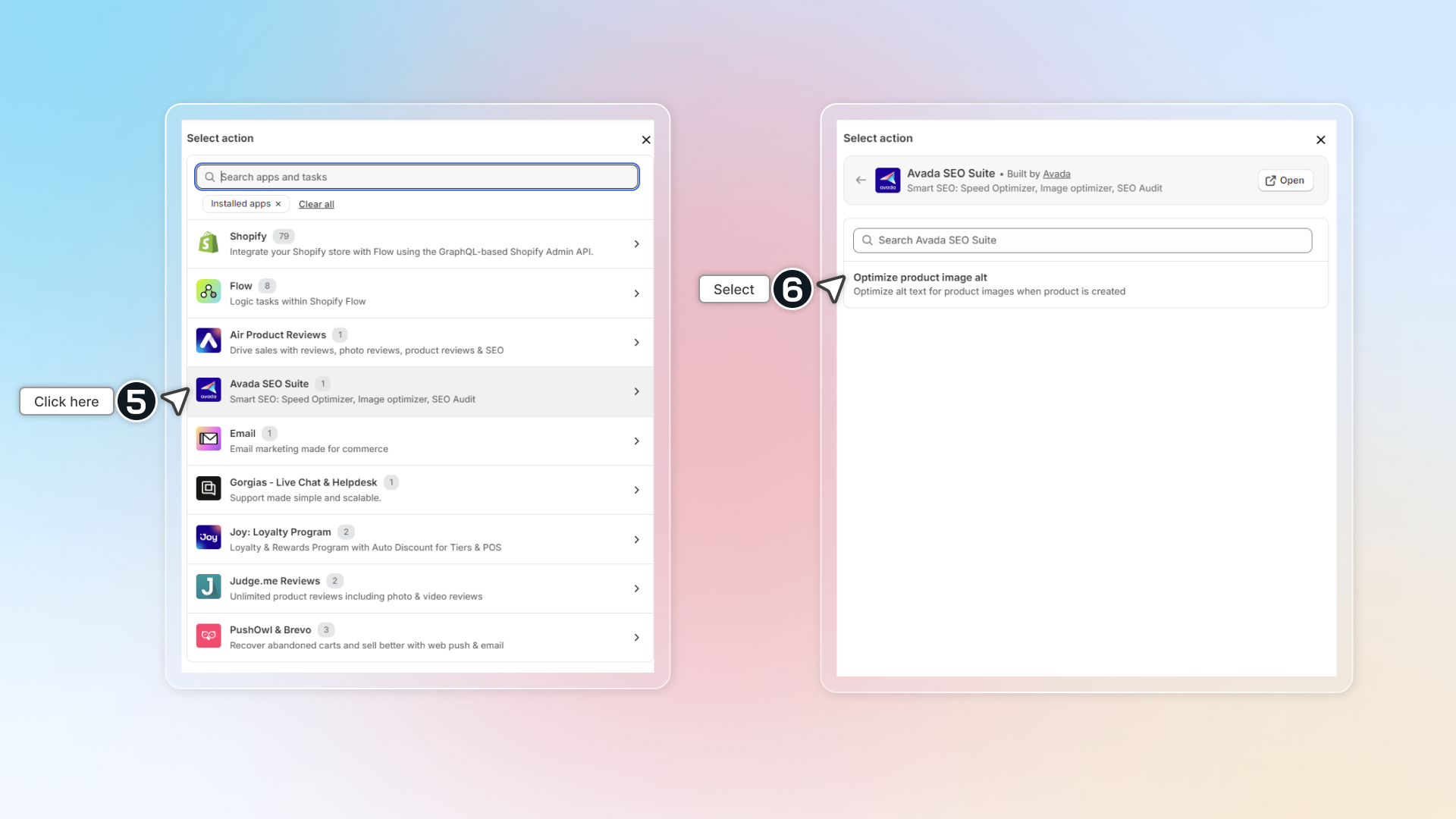Click the Shopify app bag icon
The image size is (1456, 819).
(209, 243)
